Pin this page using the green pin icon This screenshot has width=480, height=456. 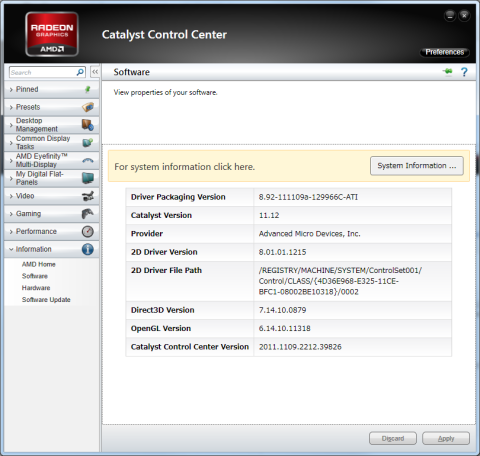click(x=448, y=71)
